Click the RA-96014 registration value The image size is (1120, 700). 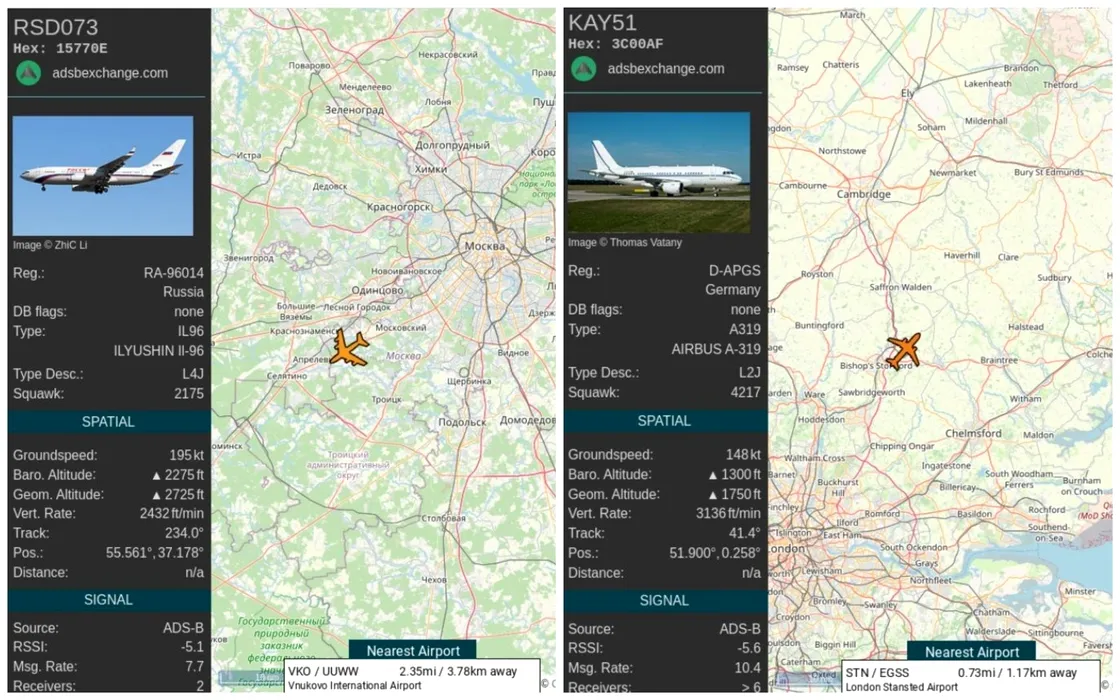[174, 273]
